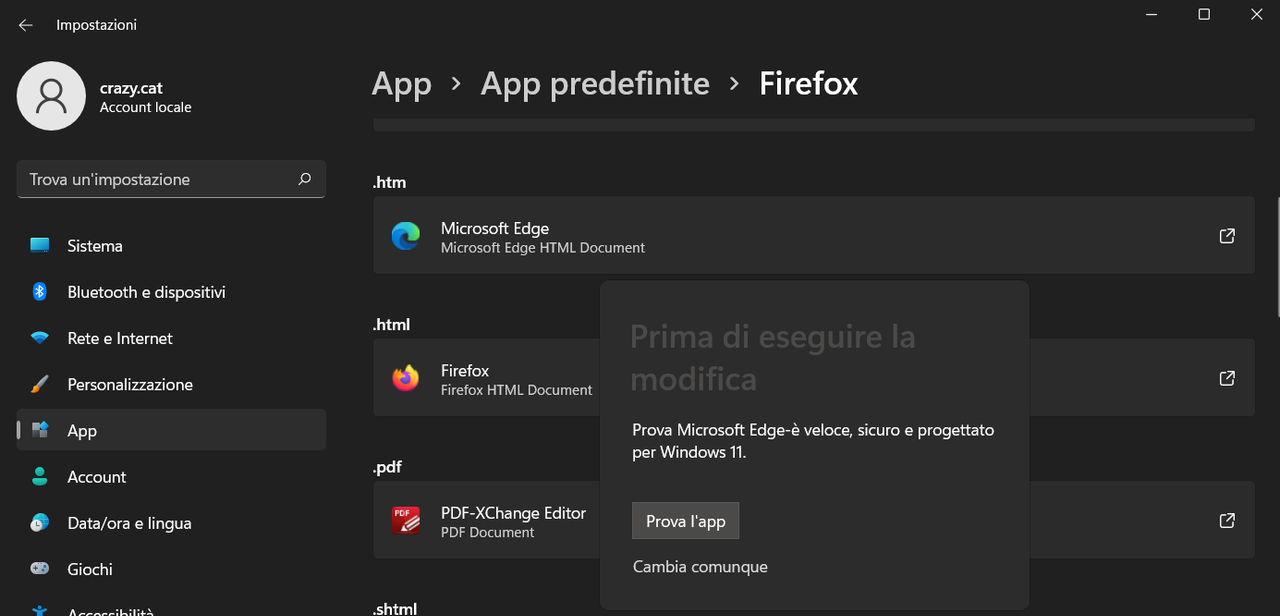Focus the Trova un'impostazione search field
Image resolution: width=1280 pixels, height=616 pixels.
pos(171,179)
